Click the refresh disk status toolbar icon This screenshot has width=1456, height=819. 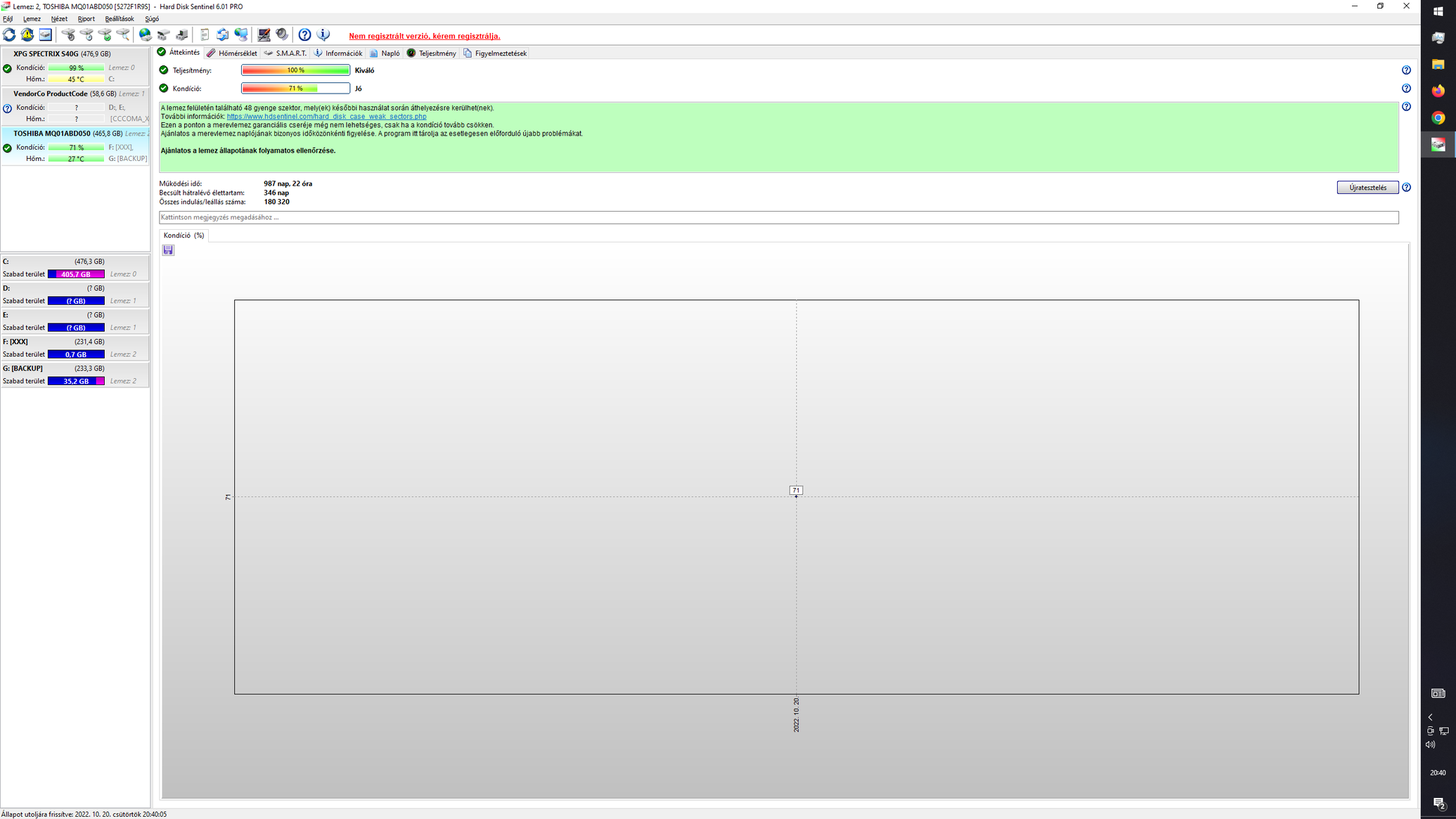9,34
